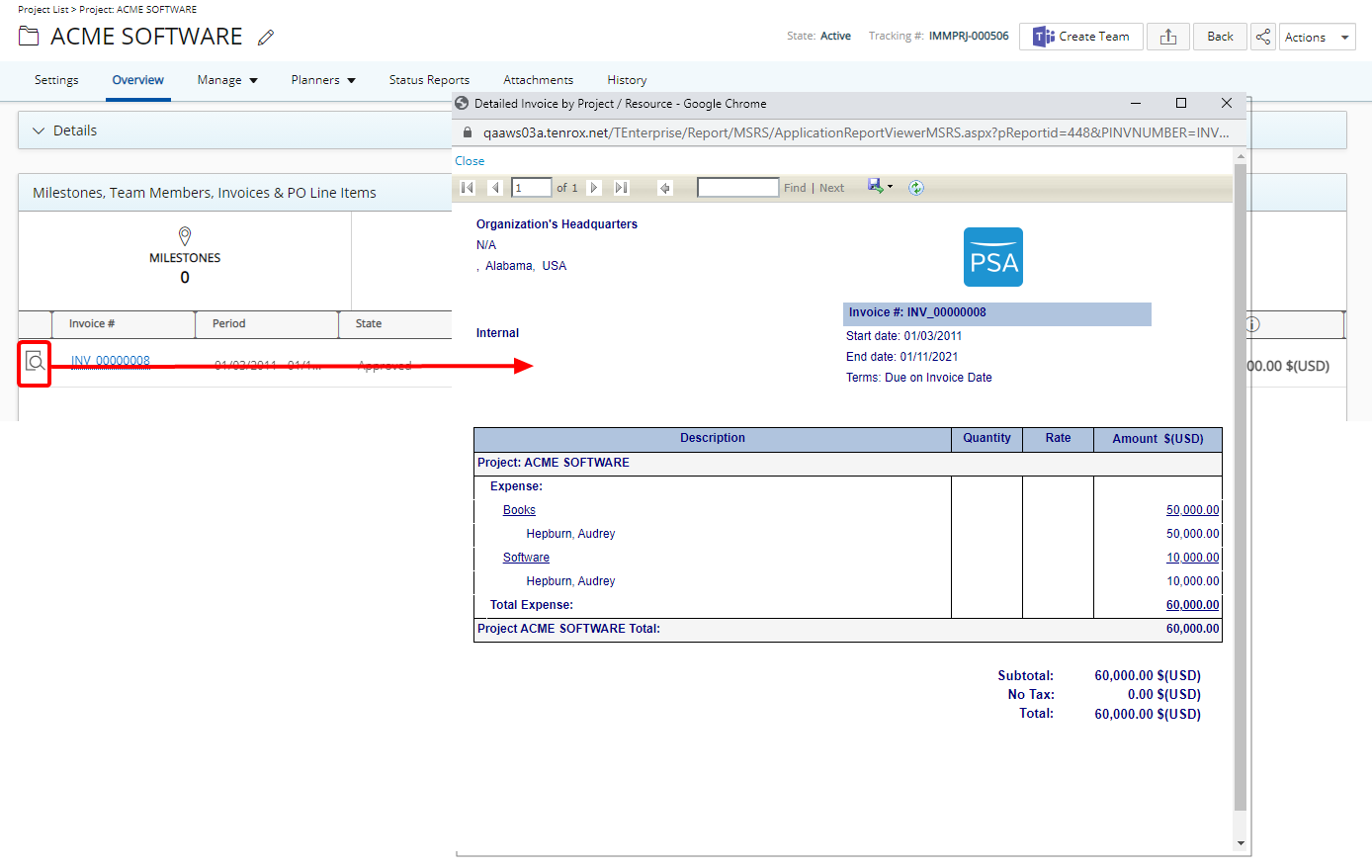The height and width of the screenshot is (868, 1372).
Task: Click the report refresh icon
Action: (x=916, y=188)
